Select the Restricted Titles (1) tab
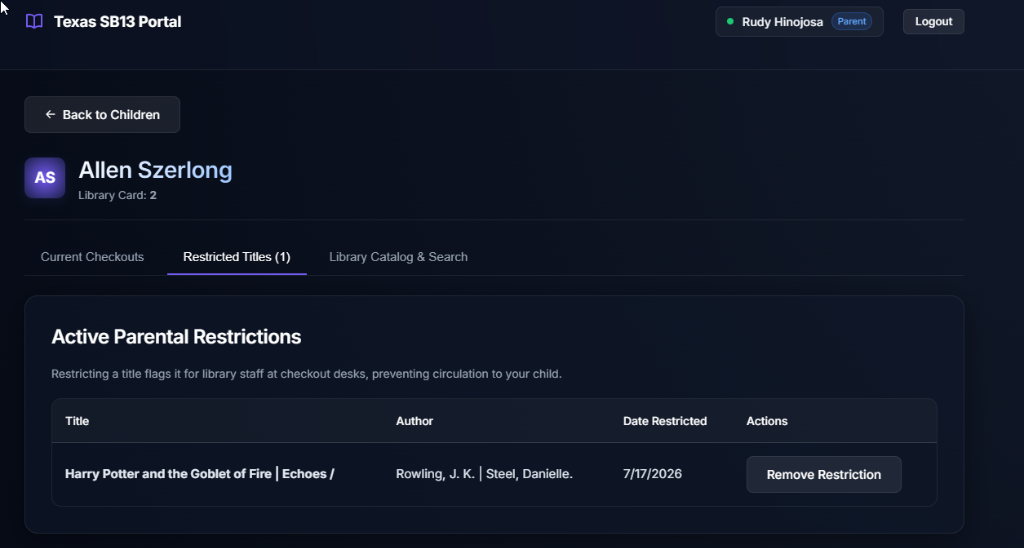1024x548 pixels. click(236, 257)
